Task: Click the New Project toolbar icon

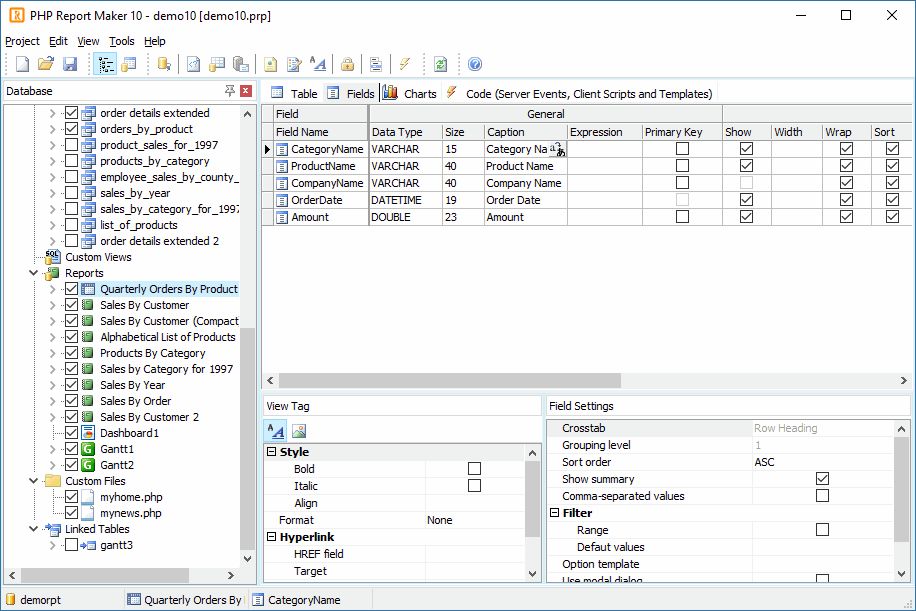Action: point(21,64)
